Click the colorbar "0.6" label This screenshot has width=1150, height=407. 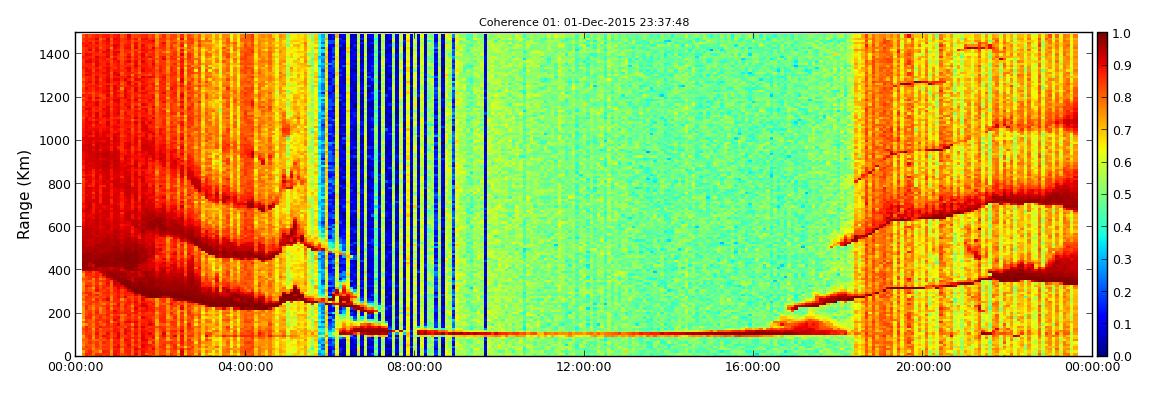[x=1121, y=163]
